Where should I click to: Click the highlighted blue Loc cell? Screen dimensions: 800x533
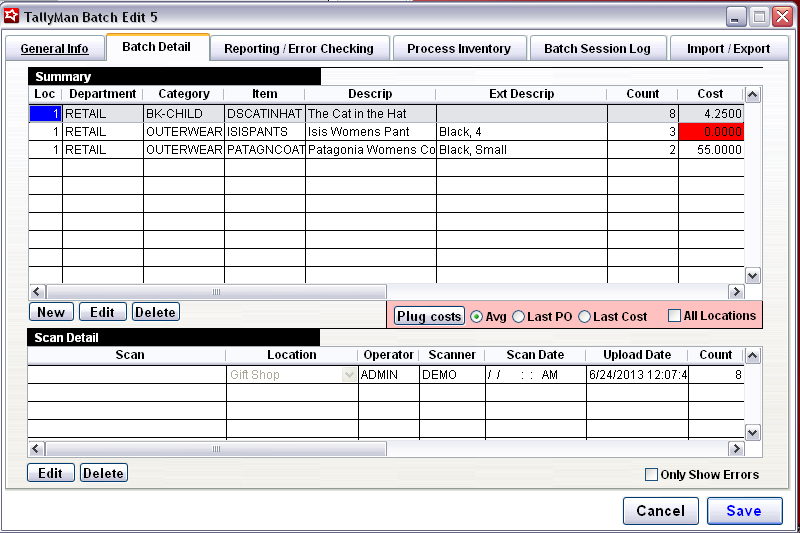point(45,114)
